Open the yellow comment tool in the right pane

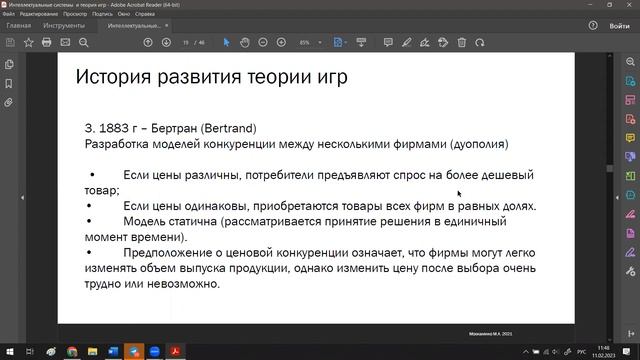[631, 138]
